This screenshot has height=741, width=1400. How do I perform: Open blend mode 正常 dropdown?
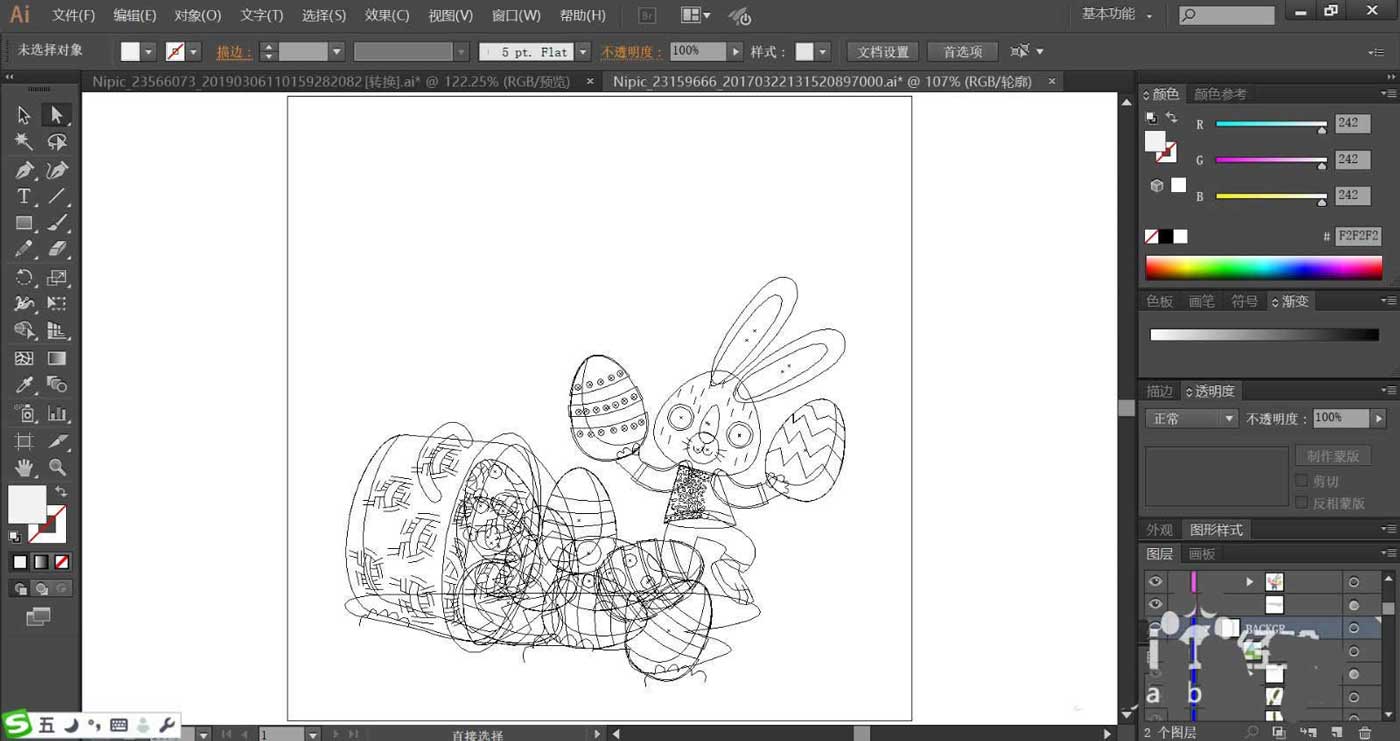tap(1191, 419)
